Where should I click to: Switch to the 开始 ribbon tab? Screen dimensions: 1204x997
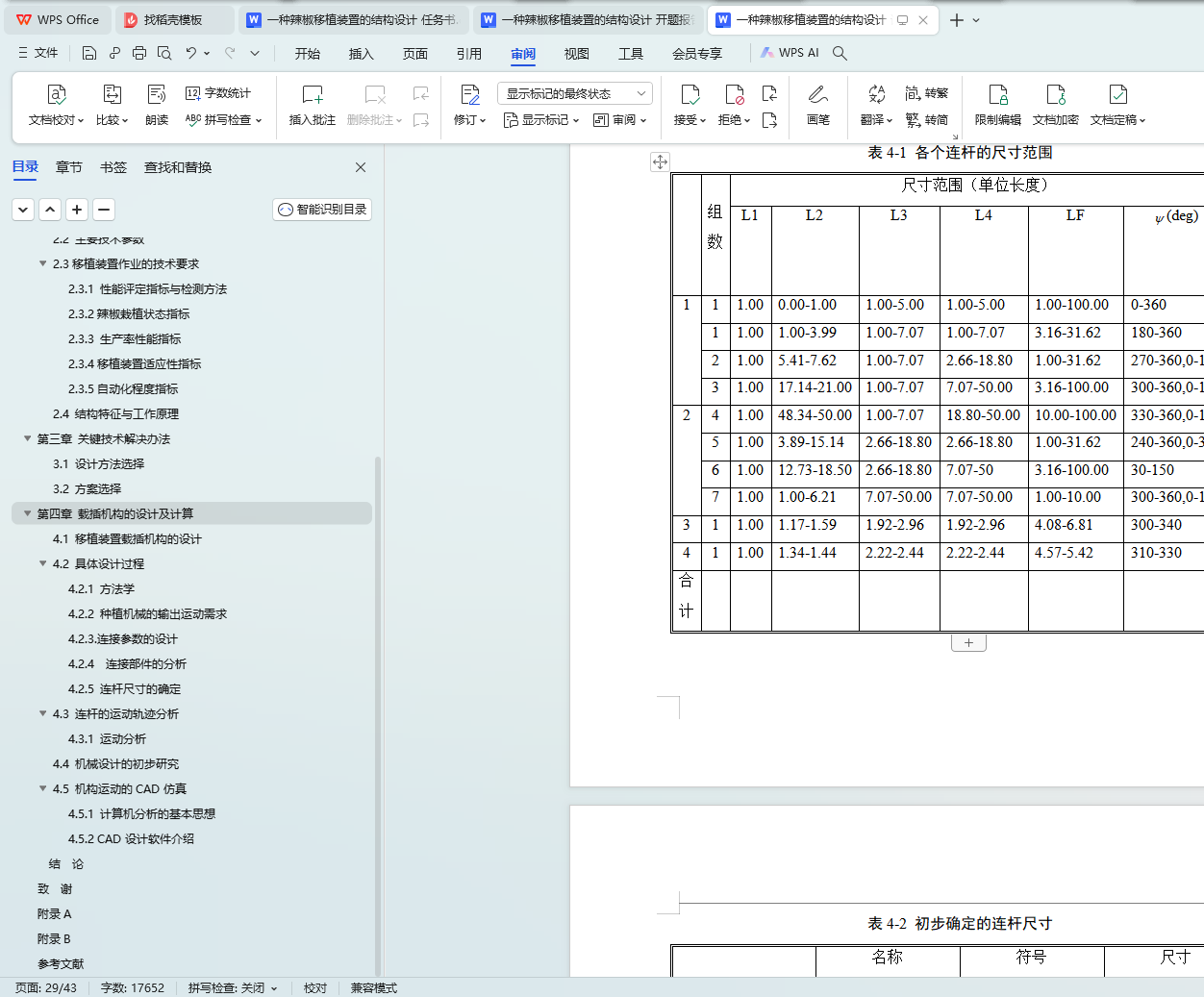pos(308,54)
